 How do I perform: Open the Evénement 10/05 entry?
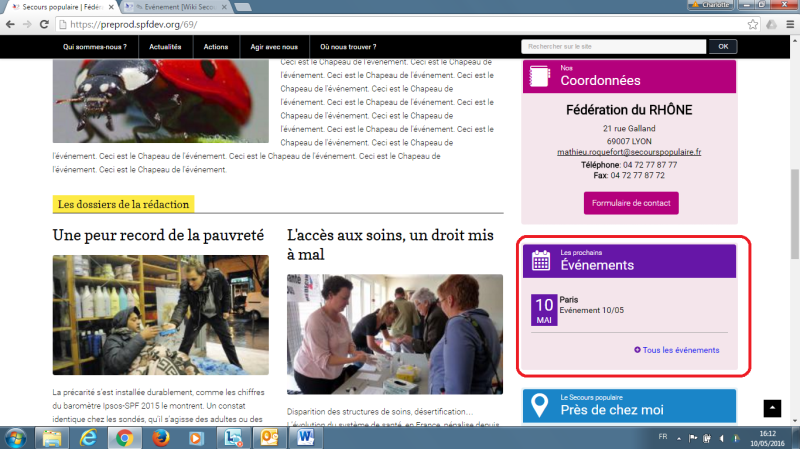[x=592, y=310]
